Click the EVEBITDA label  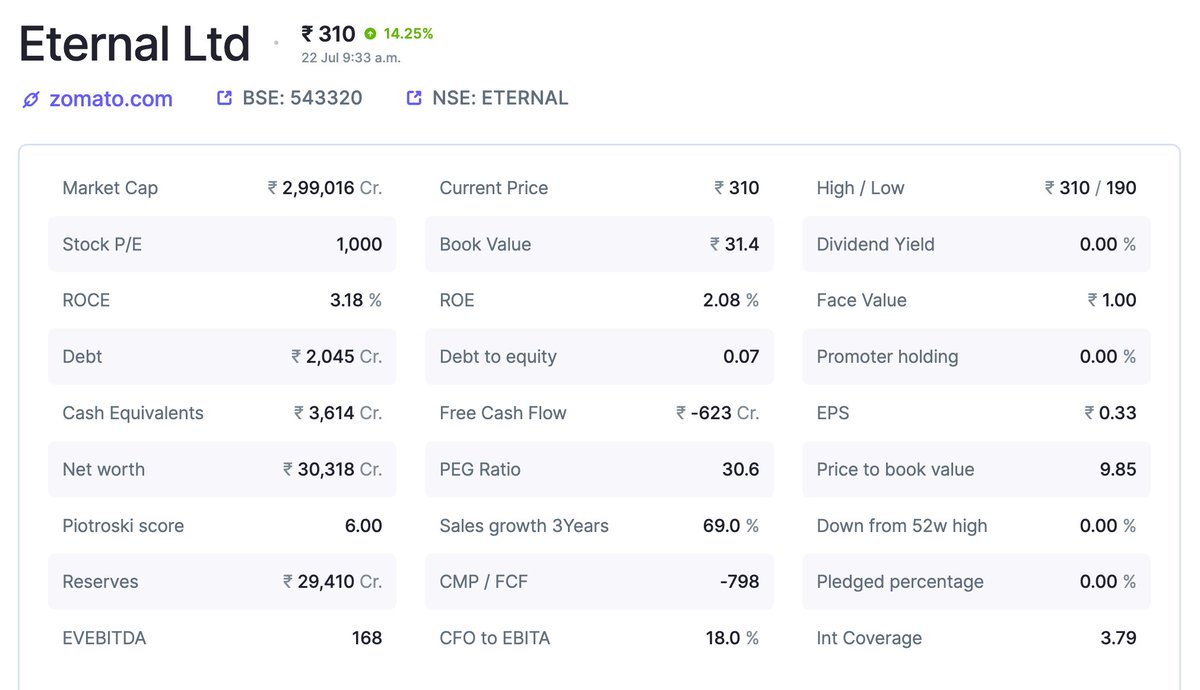[104, 638]
